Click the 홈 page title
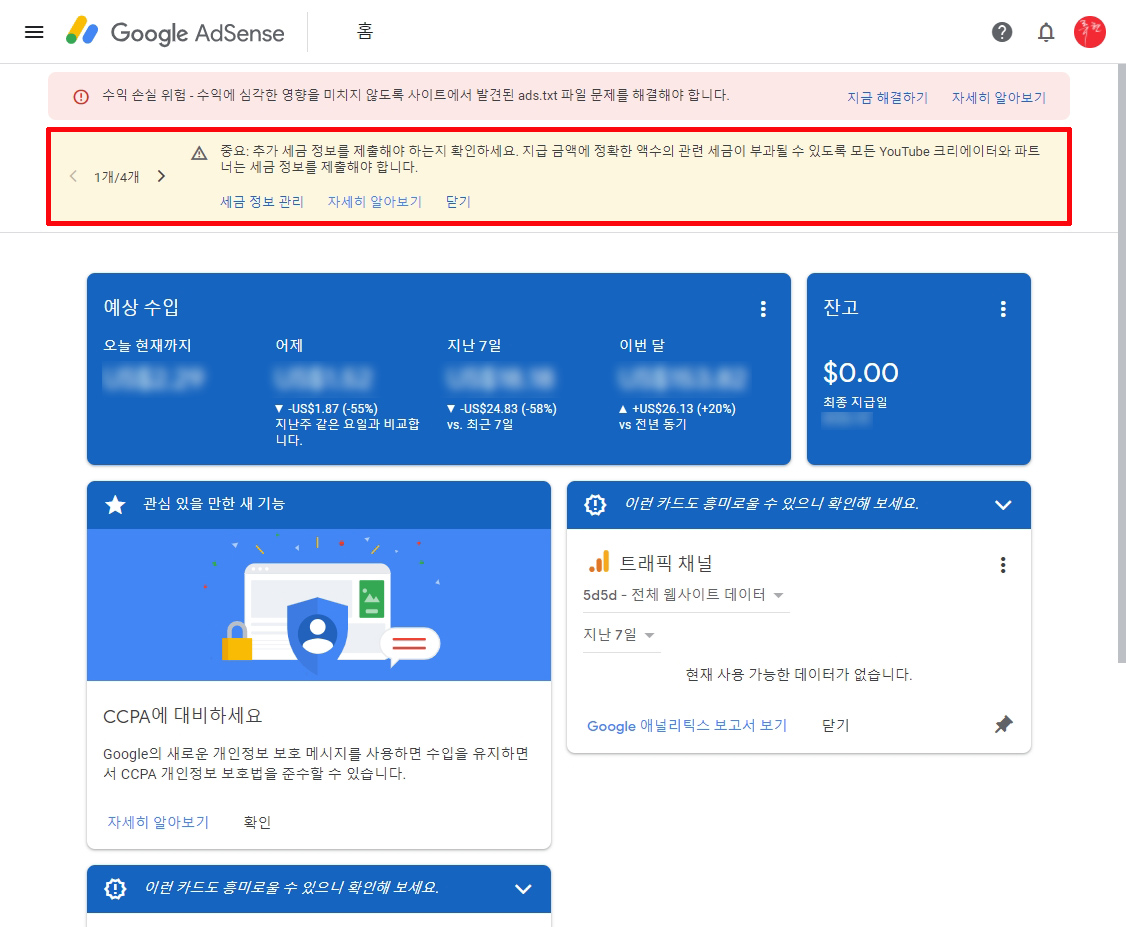Screen dimensions: 1126x927 pyautogui.click(x=365, y=32)
